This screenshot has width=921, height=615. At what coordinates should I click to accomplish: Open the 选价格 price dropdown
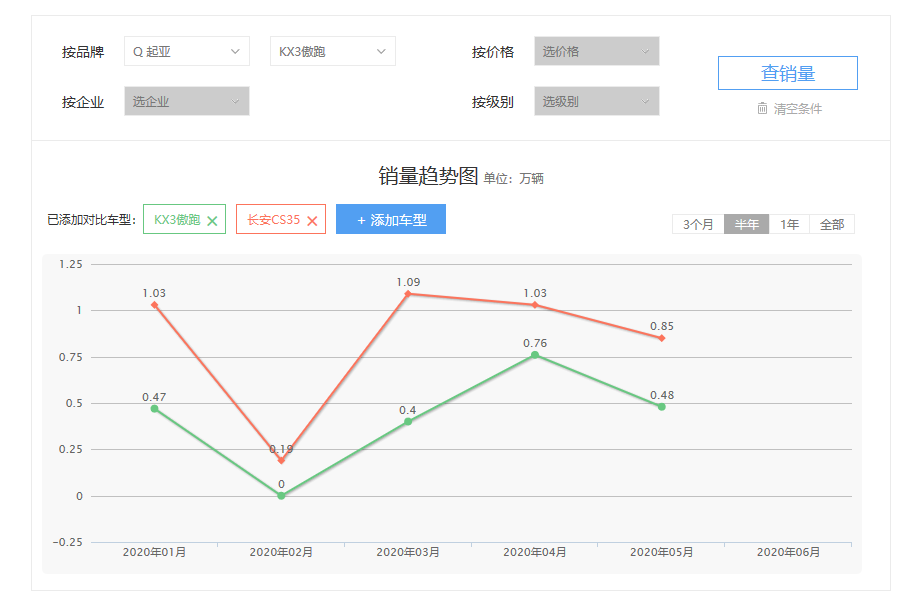[x=596, y=52]
